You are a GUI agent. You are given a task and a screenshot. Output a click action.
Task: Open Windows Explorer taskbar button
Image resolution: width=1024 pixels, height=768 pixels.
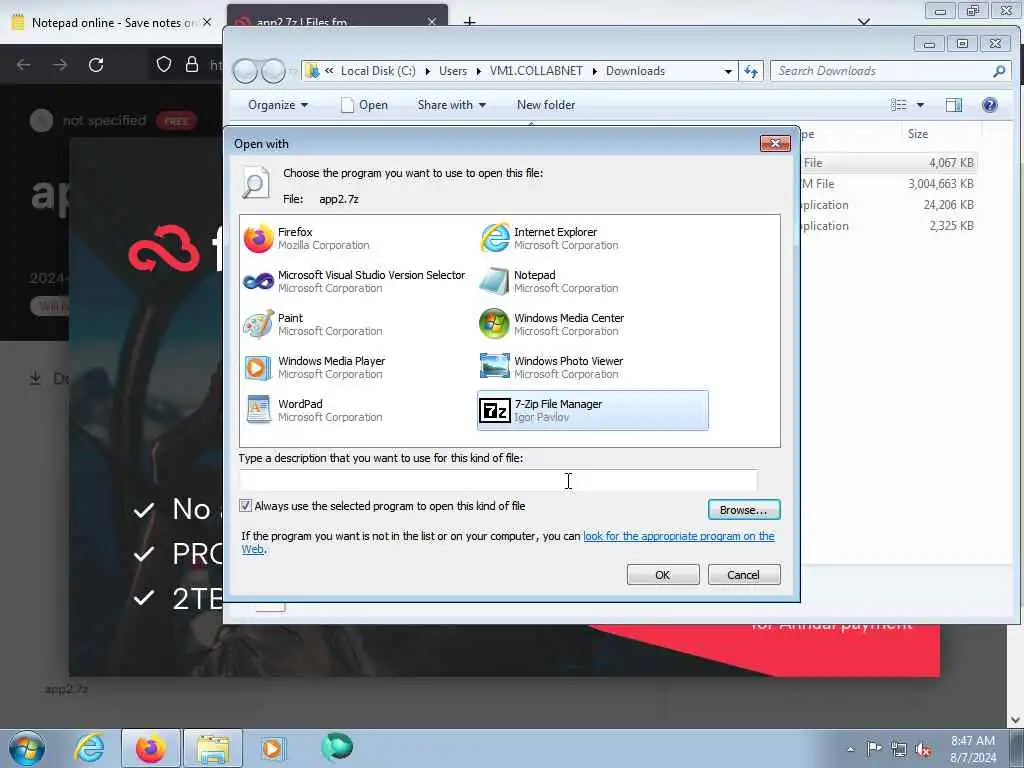(x=213, y=748)
